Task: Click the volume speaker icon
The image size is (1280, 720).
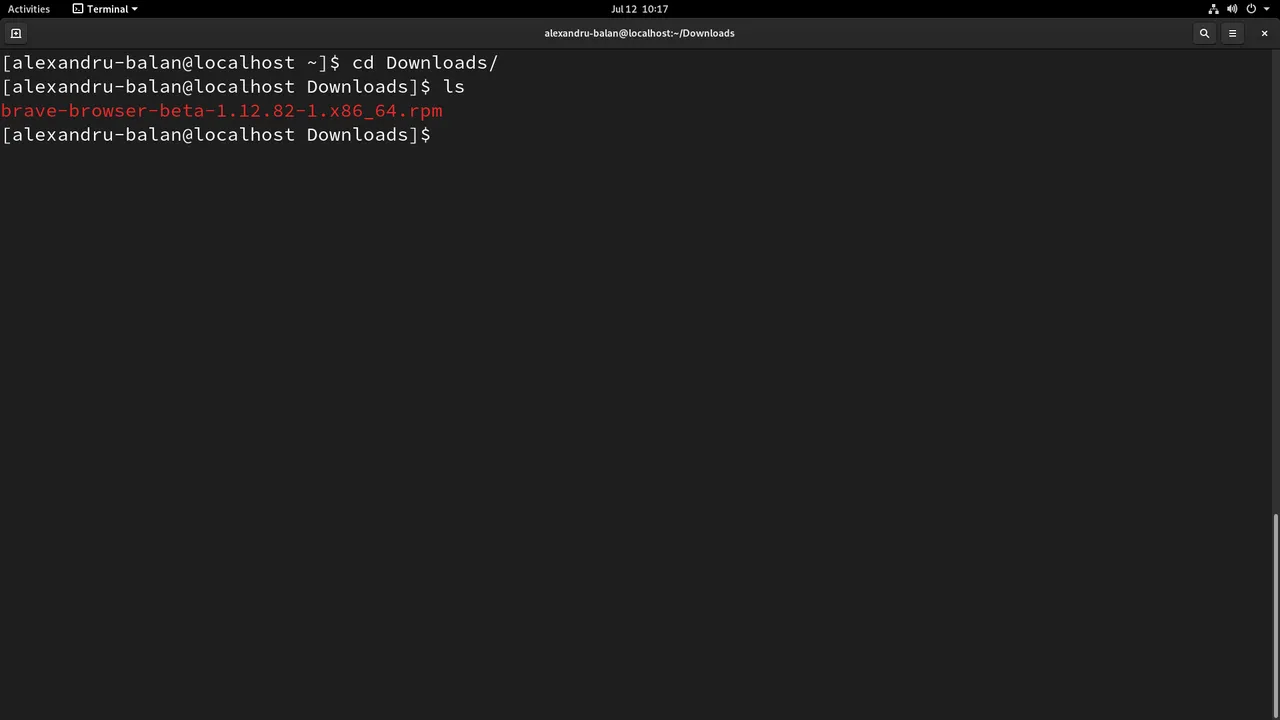Action: (1232, 9)
